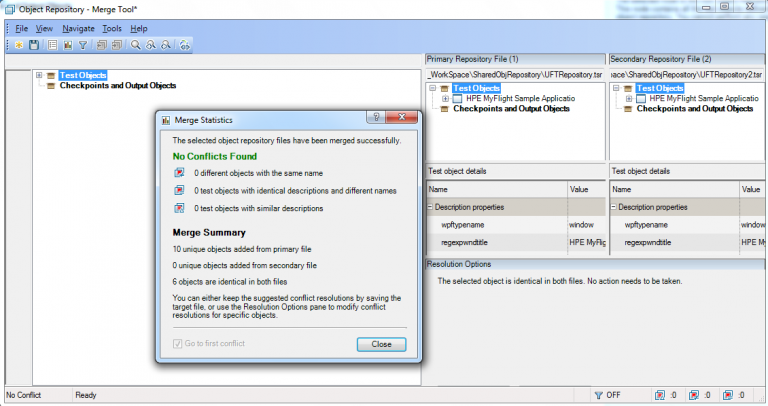Expand HPE MyFlight node in Primary Repository pane
Viewport: 768px width, 406px height.
pyautogui.click(x=445, y=99)
